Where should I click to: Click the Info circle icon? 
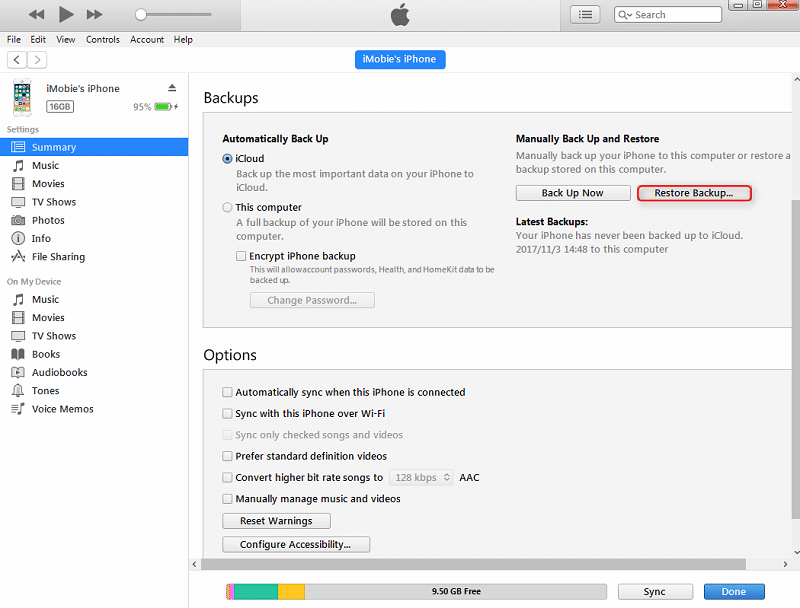point(18,238)
